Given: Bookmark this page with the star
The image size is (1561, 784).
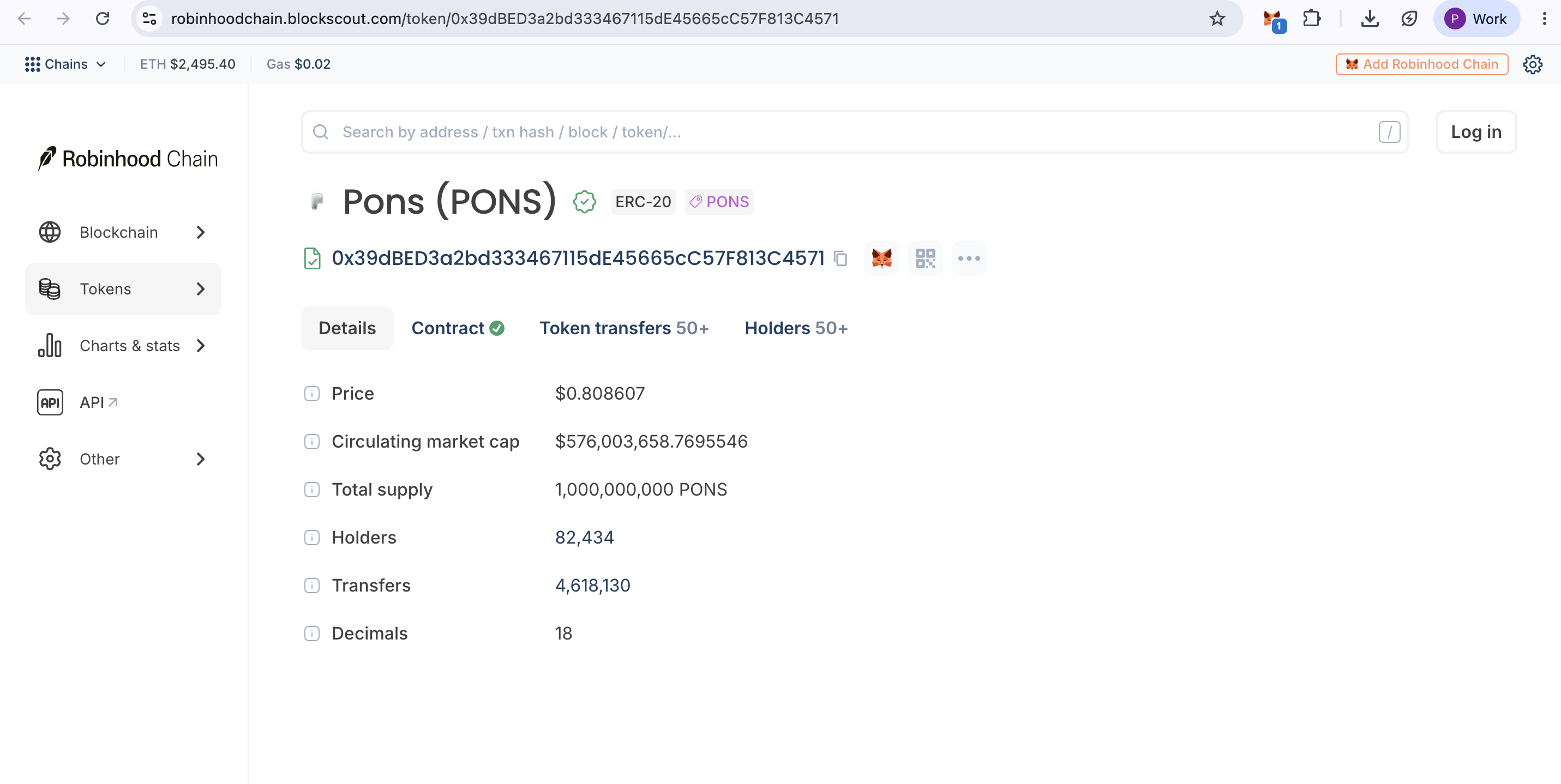Looking at the screenshot, I should [1217, 19].
